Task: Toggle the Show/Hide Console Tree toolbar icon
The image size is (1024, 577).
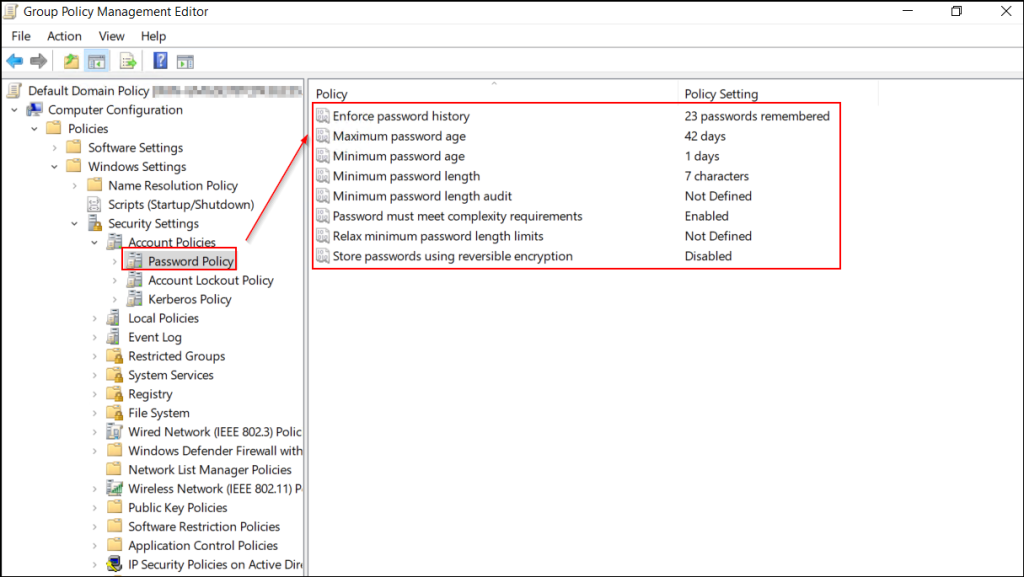Action: click(95, 60)
